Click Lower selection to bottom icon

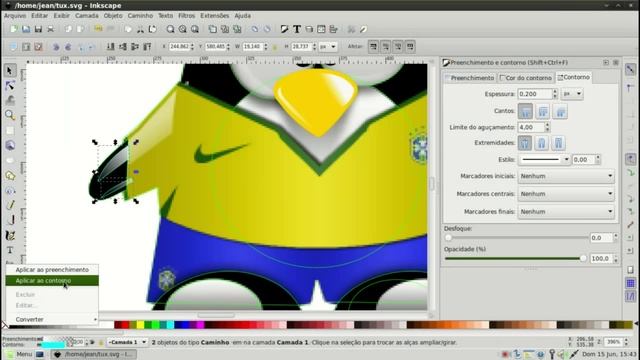[x=111, y=47]
